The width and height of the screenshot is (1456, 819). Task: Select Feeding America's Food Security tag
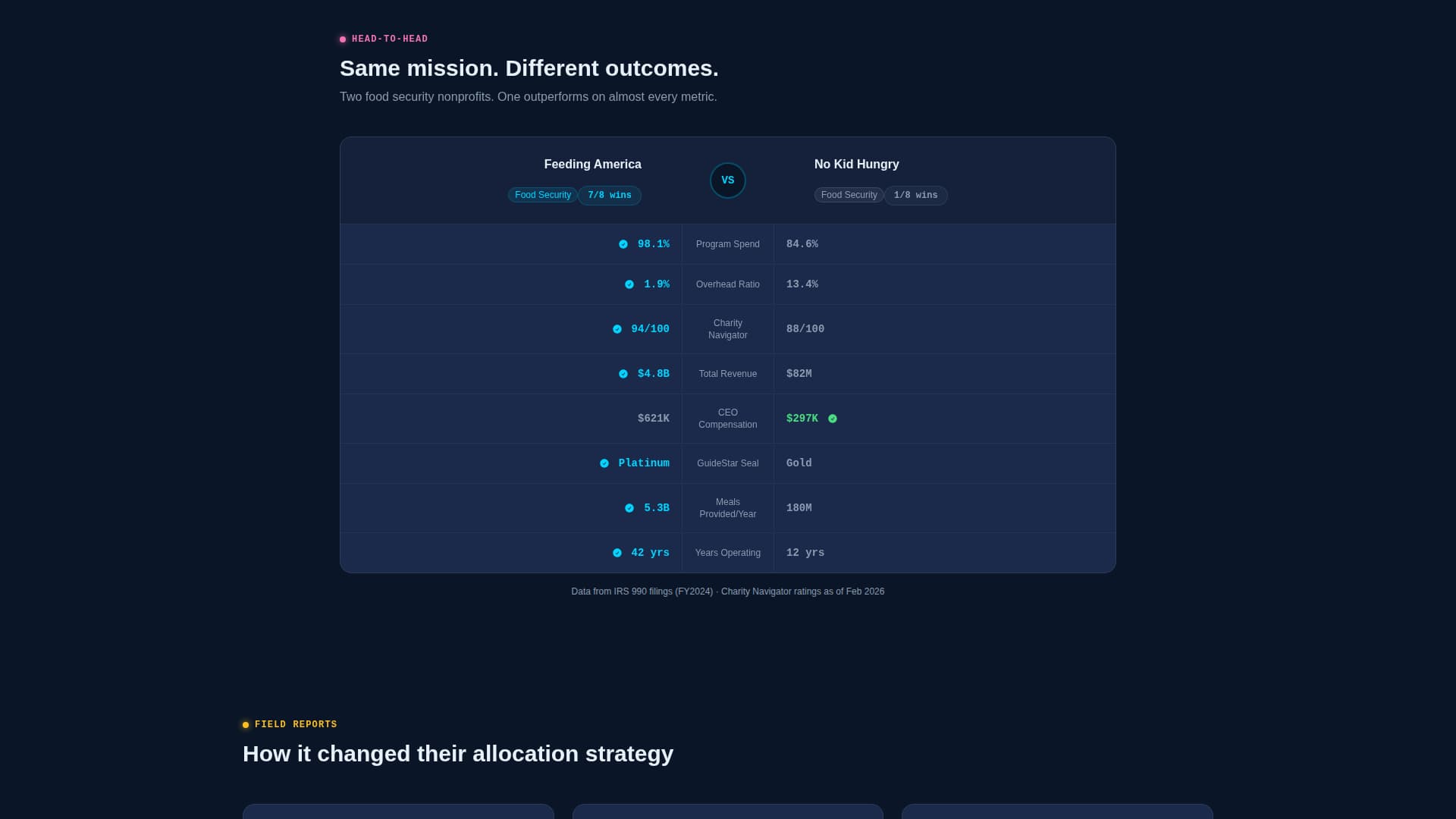(x=543, y=195)
